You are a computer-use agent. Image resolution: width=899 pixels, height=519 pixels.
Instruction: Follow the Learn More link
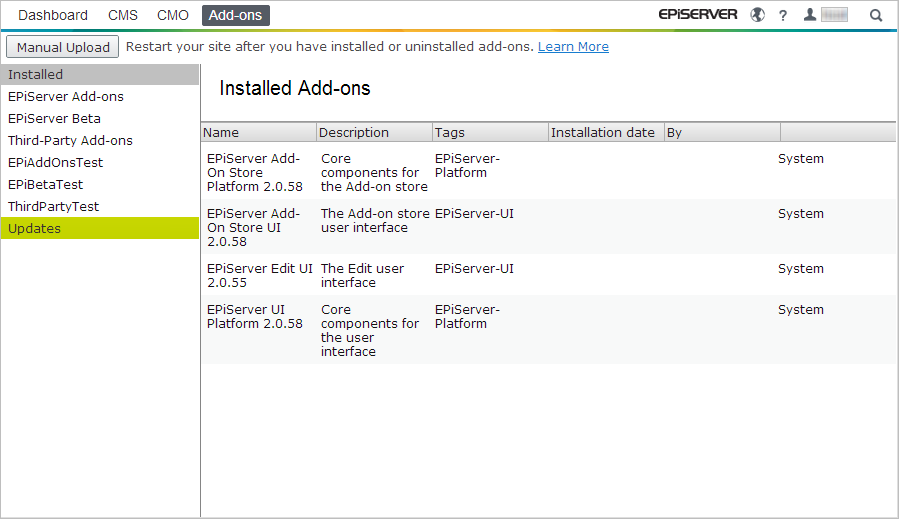pos(573,47)
